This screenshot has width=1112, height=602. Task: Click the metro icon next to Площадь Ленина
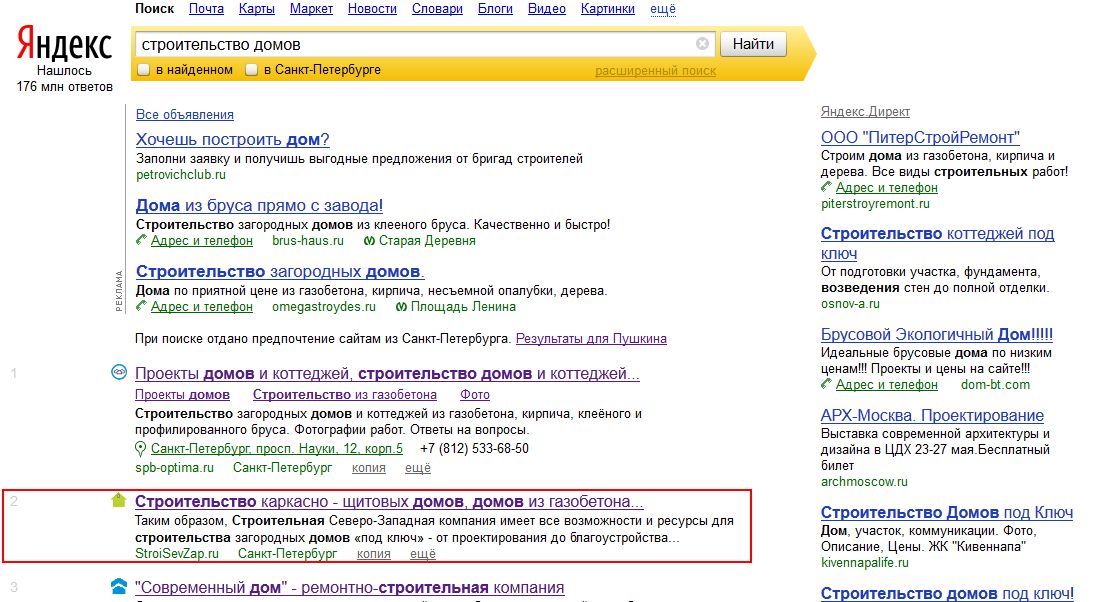401,307
